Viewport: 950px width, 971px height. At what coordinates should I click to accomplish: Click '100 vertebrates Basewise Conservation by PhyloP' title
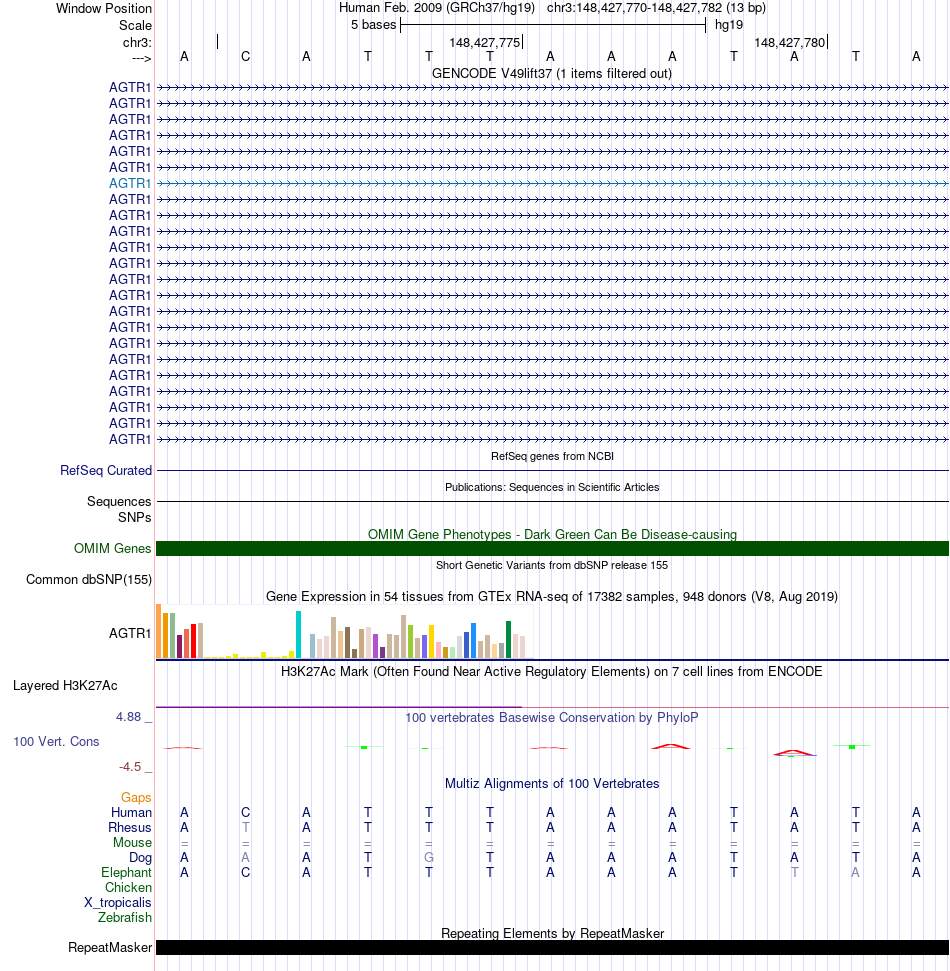point(552,718)
